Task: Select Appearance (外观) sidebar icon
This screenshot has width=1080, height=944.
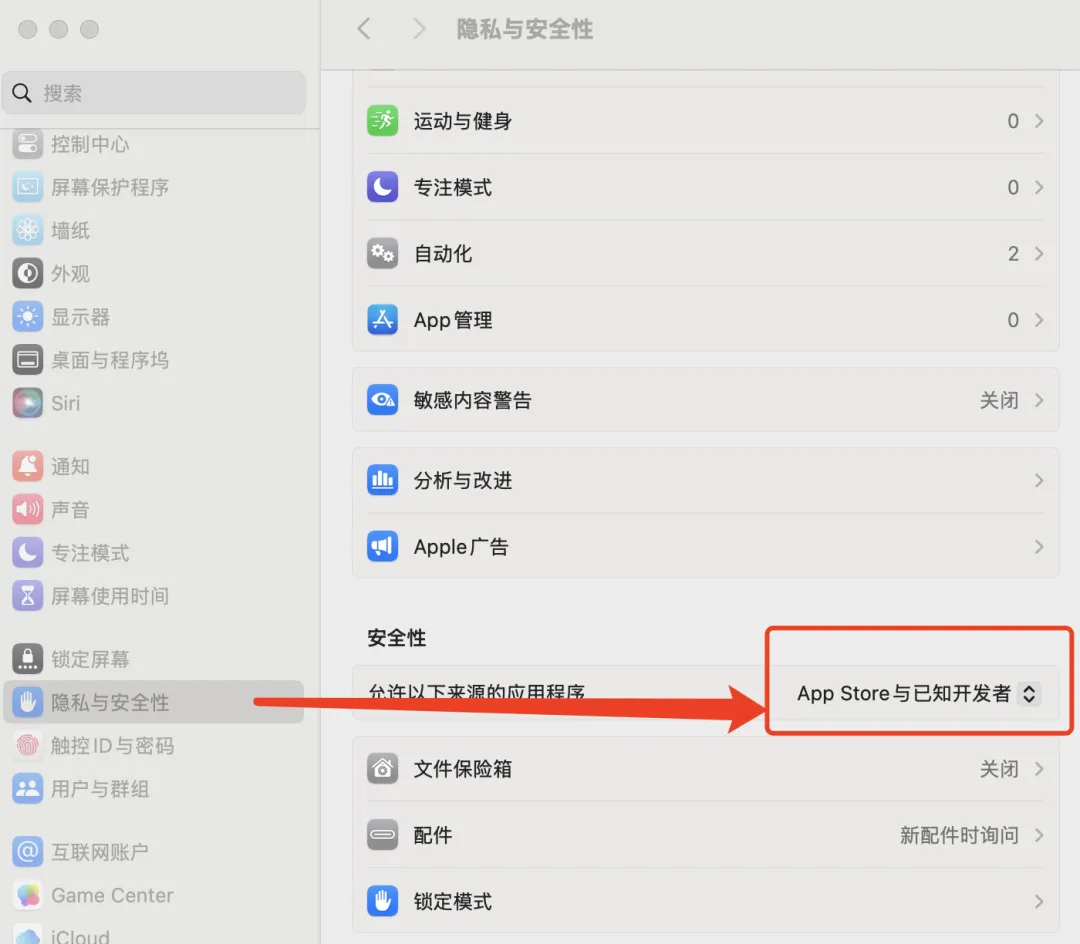Action: coord(28,274)
